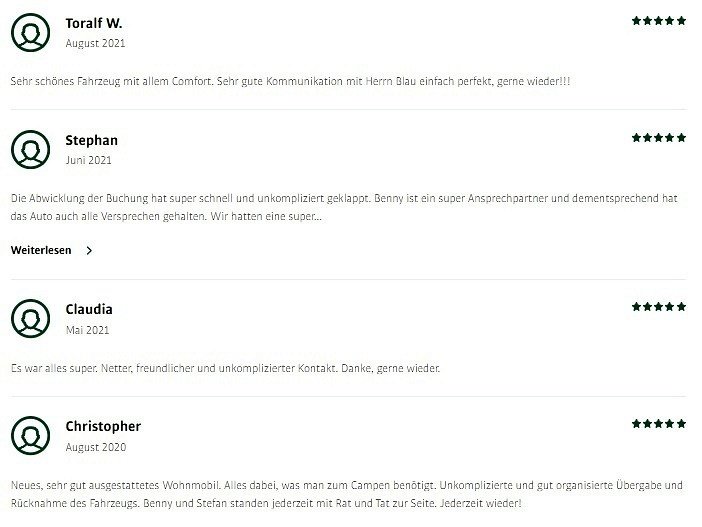Click the star rating on Stephan's review
This screenshot has height=527, width=702.
(658, 138)
